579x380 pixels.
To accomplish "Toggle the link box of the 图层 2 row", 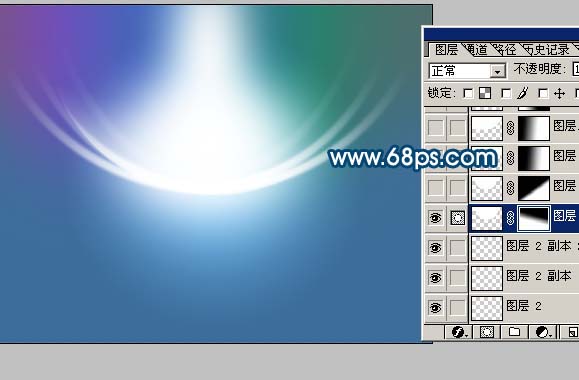I will click(x=458, y=308).
